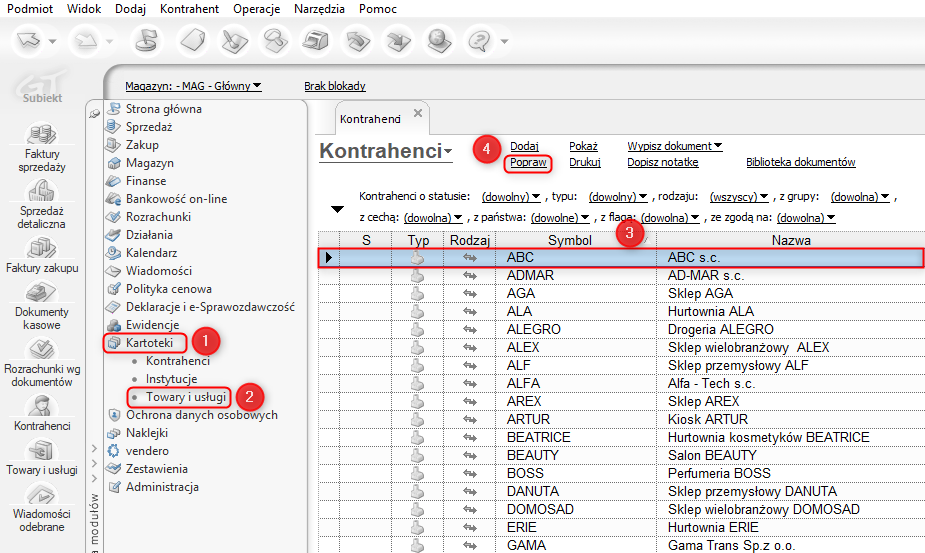
Task: Open Narzędzia menu
Action: tap(319, 9)
